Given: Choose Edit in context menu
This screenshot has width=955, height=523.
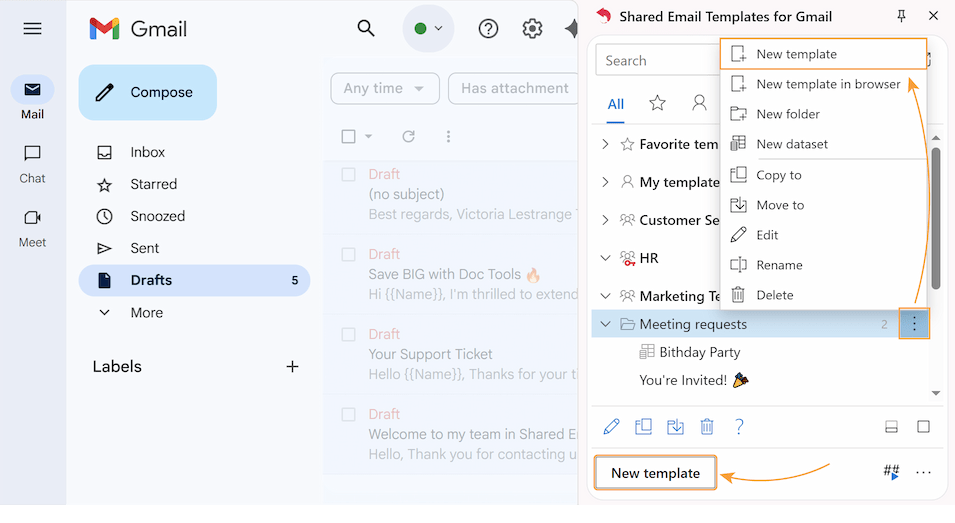Looking at the screenshot, I should pyautogui.click(x=823, y=235).
